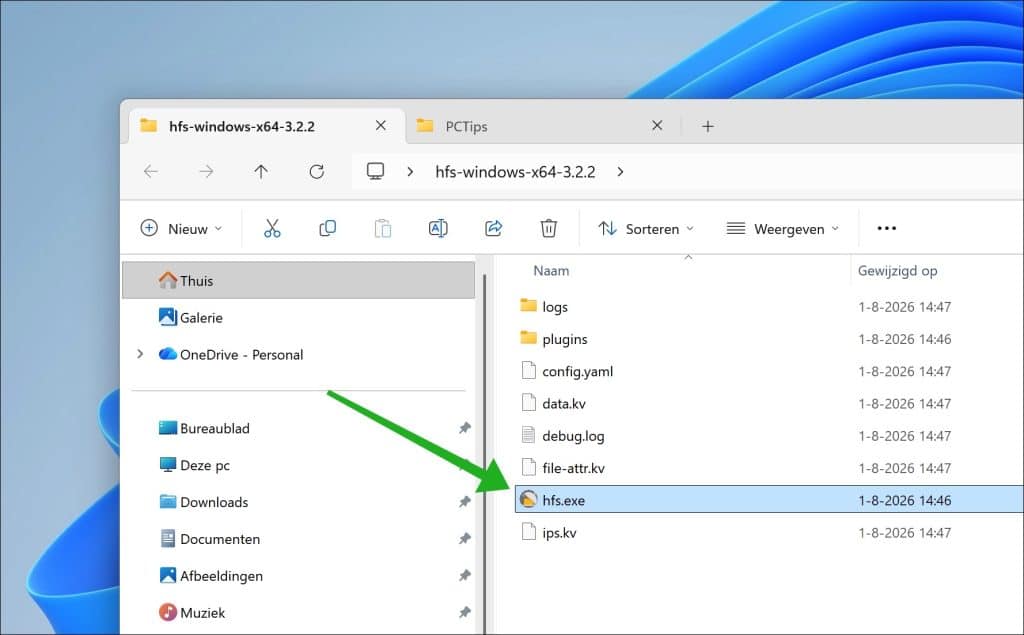1024x635 pixels.
Task: Click the Copy icon in toolbar
Action: 327,228
